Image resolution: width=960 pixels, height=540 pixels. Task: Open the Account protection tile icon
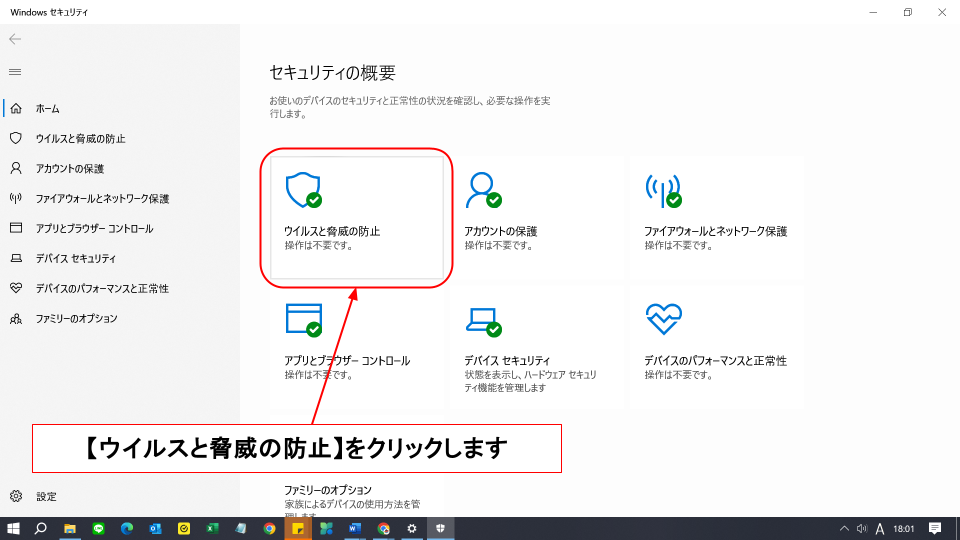pyautogui.click(x=482, y=189)
